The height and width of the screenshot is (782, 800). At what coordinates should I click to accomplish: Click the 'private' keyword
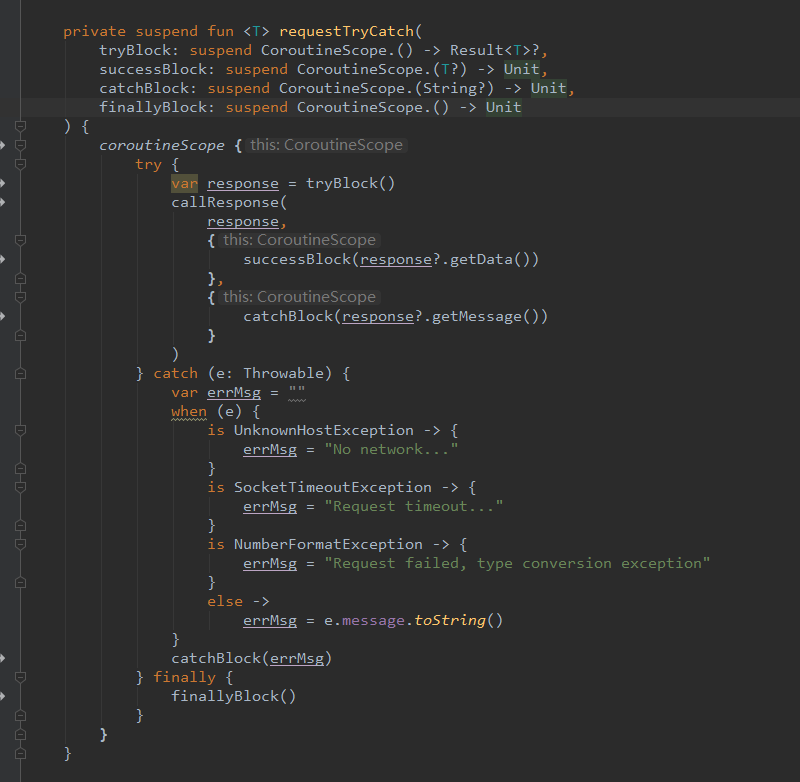pyautogui.click(x=94, y=32)
